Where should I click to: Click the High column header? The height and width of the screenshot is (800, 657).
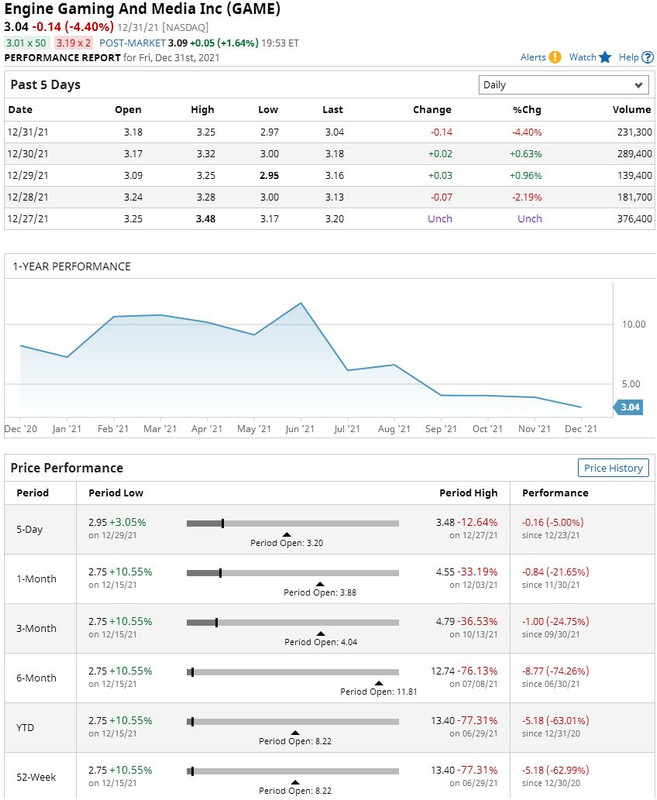pos(203,110)
